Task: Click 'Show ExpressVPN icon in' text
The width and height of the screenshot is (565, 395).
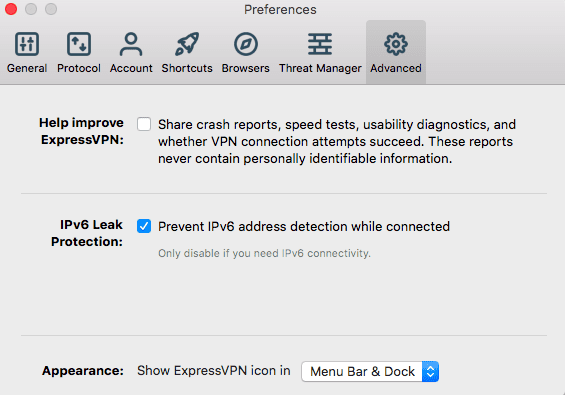Action: pyautogui.click(x=214, y=370)
